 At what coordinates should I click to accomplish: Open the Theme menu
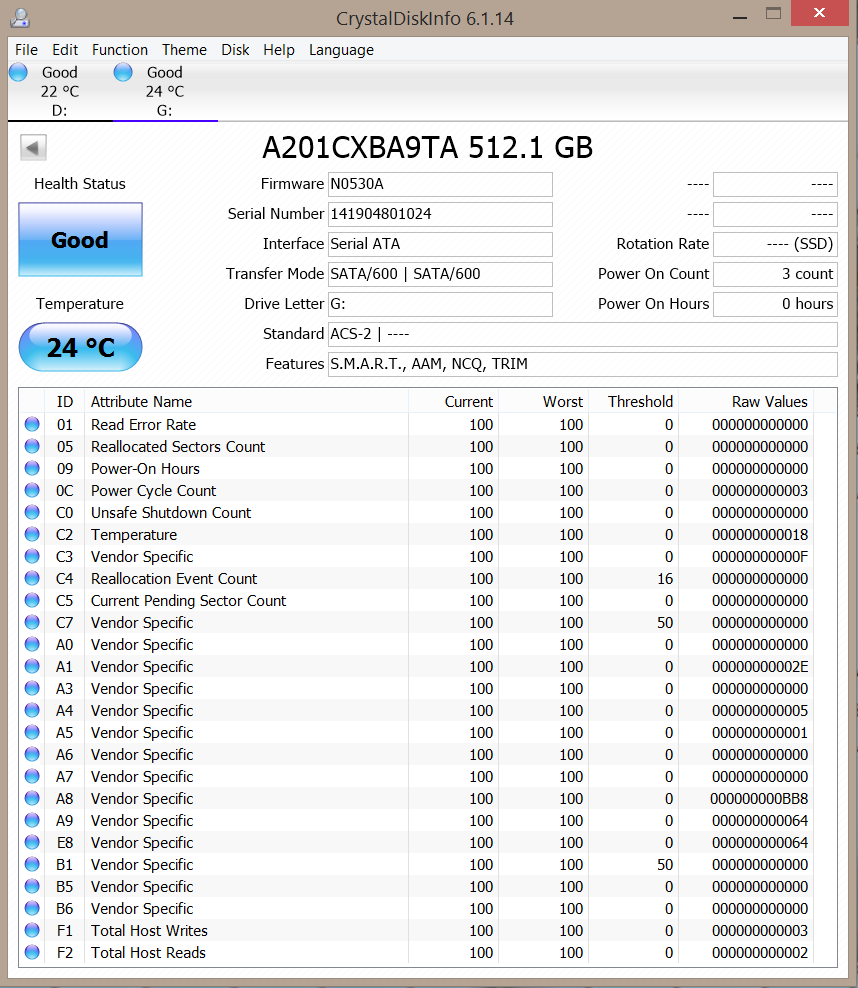(x=184, y=50)
